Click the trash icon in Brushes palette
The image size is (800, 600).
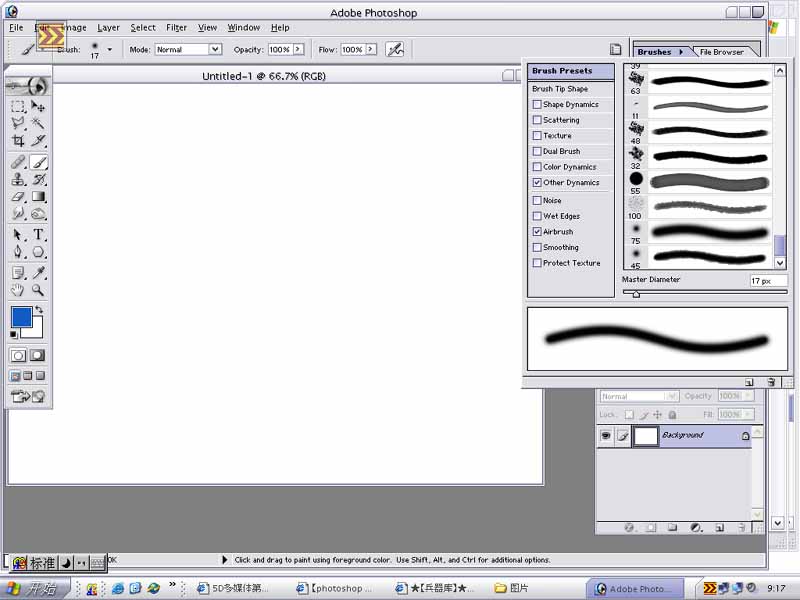point(771,382)
